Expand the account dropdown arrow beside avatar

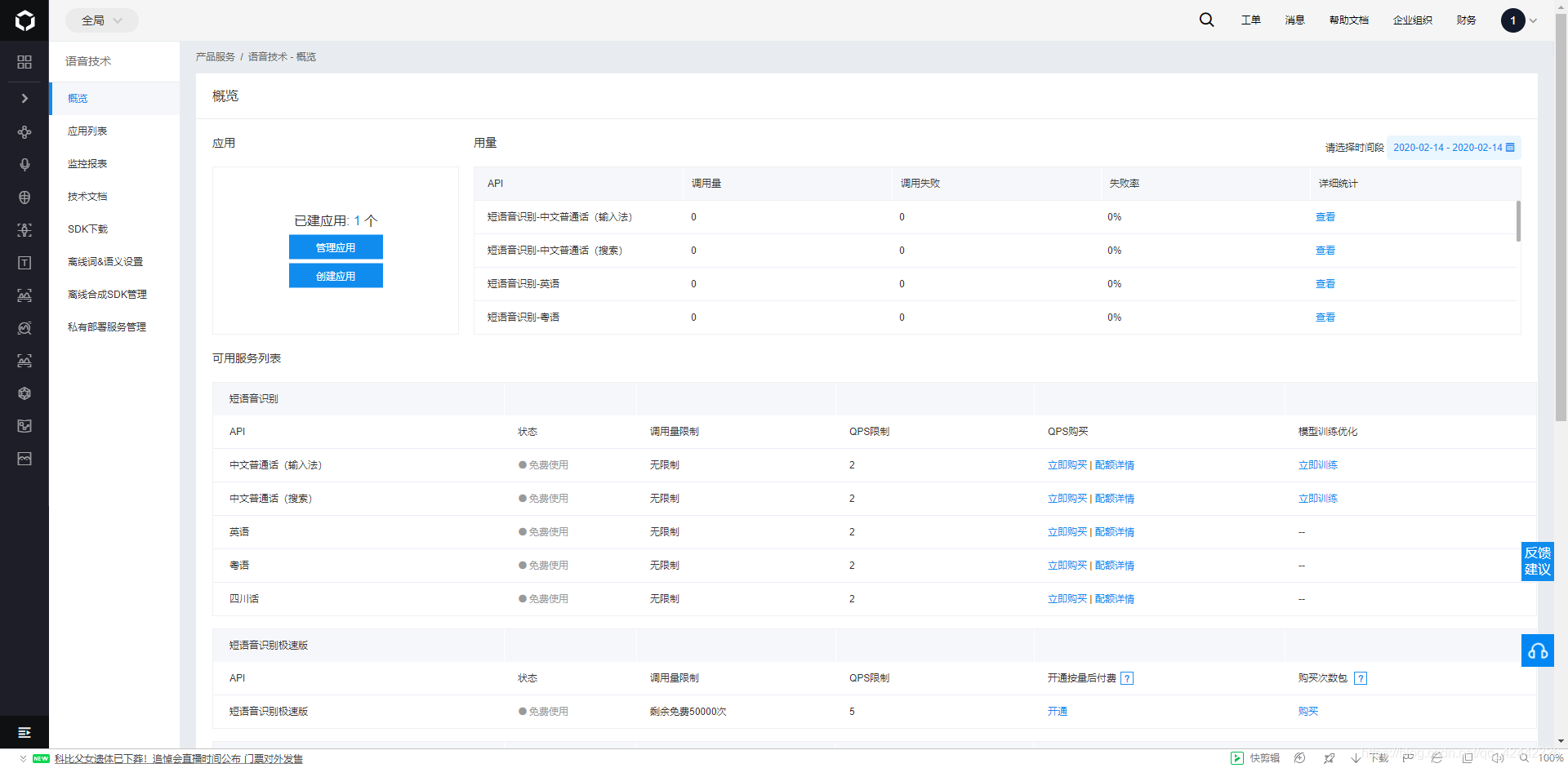point(1533,21)
